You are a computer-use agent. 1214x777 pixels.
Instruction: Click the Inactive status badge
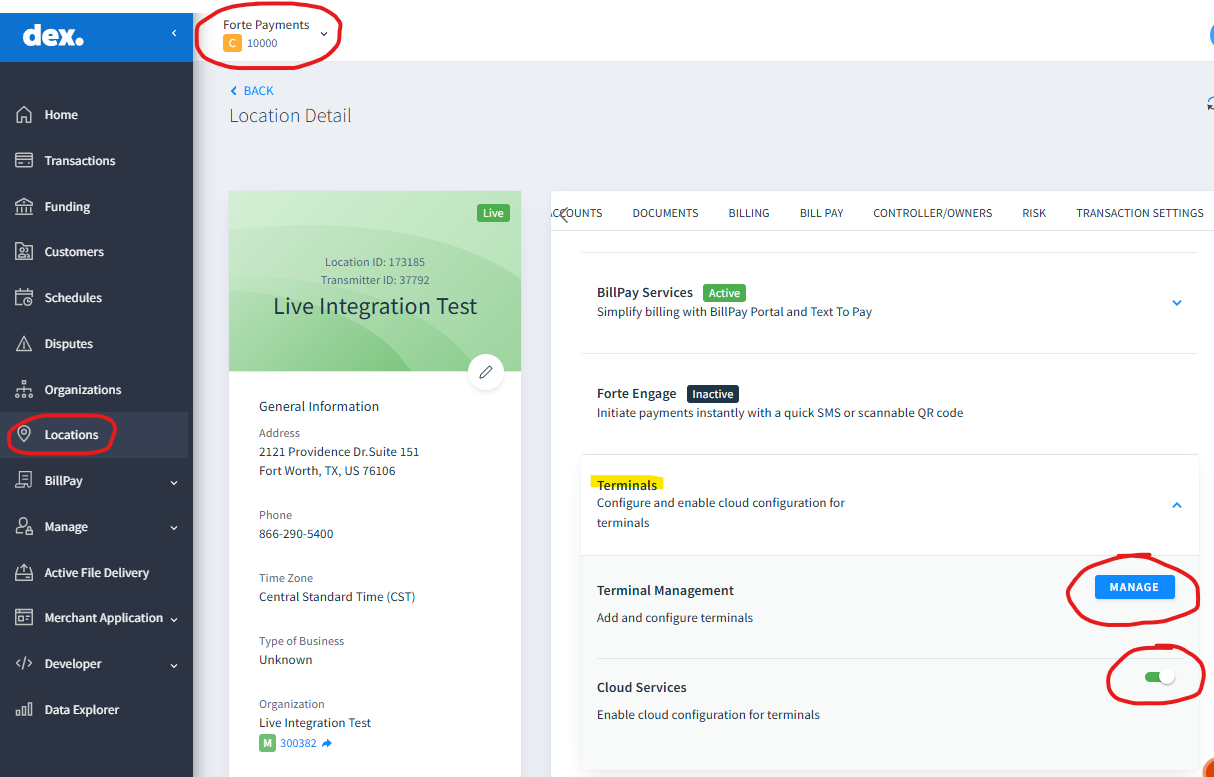(x=713, y=394)
